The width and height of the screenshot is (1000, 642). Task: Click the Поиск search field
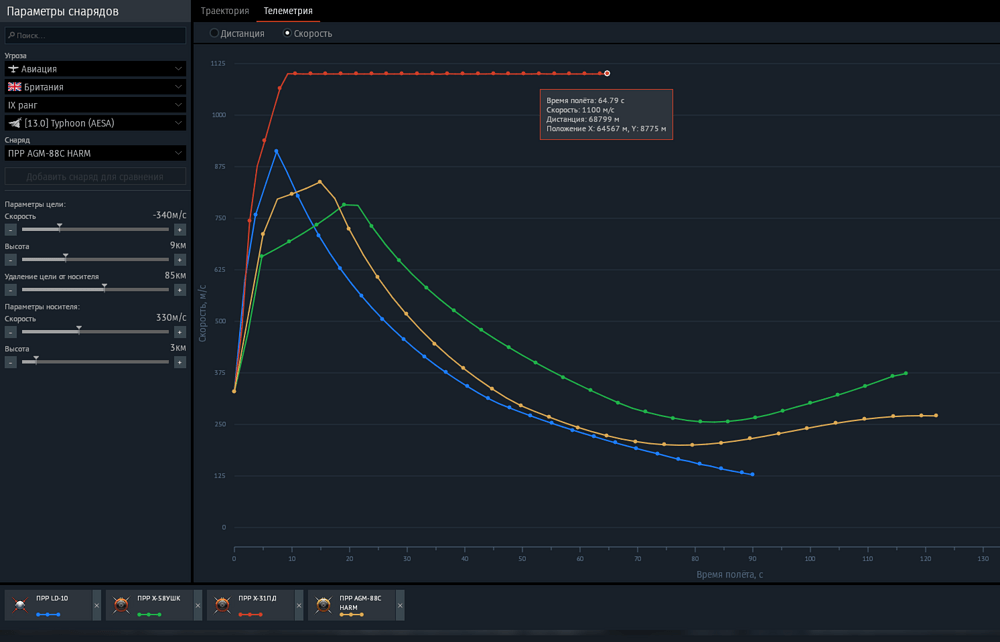pyautogui.click(x=96, y=35)
